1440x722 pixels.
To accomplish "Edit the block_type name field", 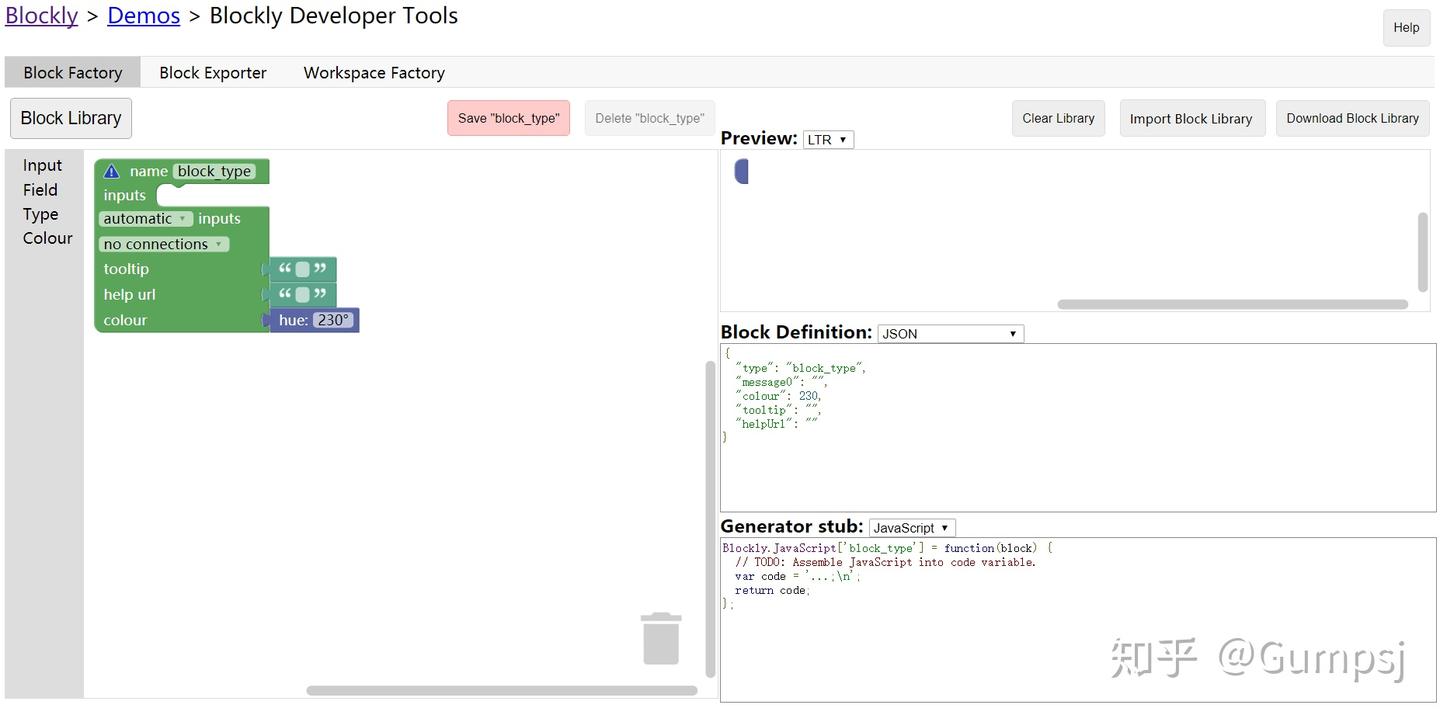I will [214, 171].
